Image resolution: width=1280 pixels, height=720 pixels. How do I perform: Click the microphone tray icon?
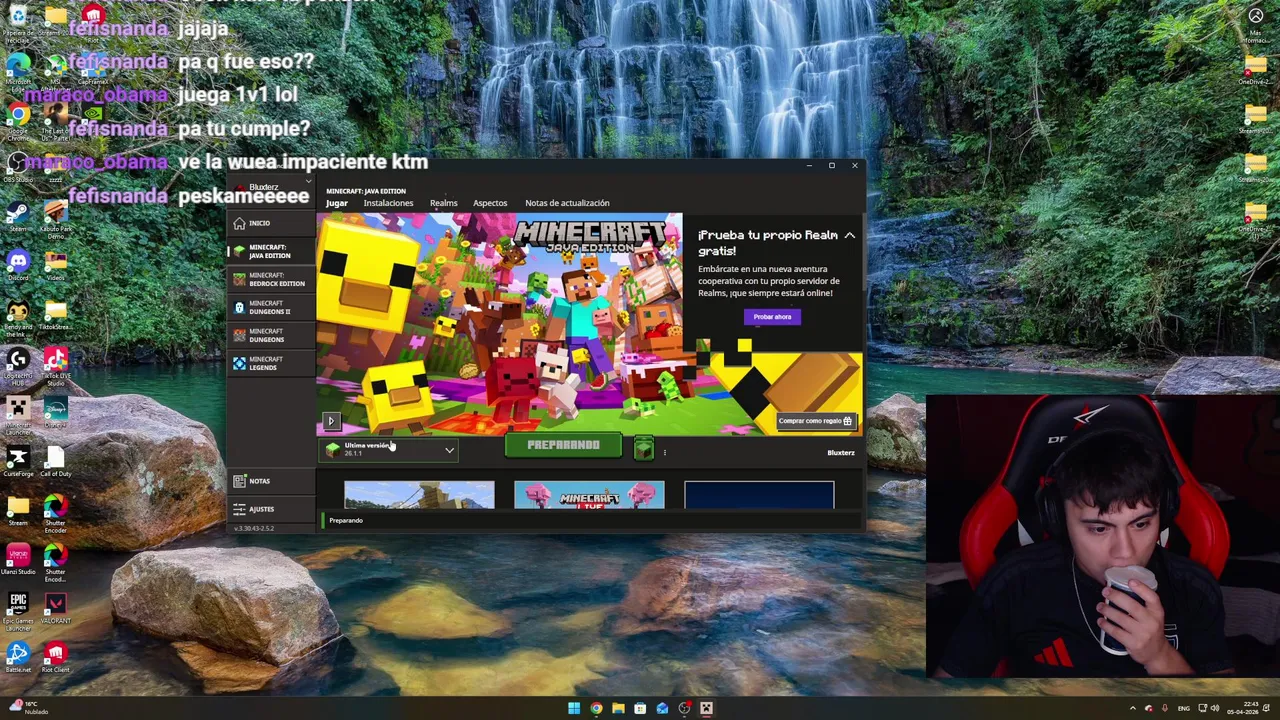1164,709
